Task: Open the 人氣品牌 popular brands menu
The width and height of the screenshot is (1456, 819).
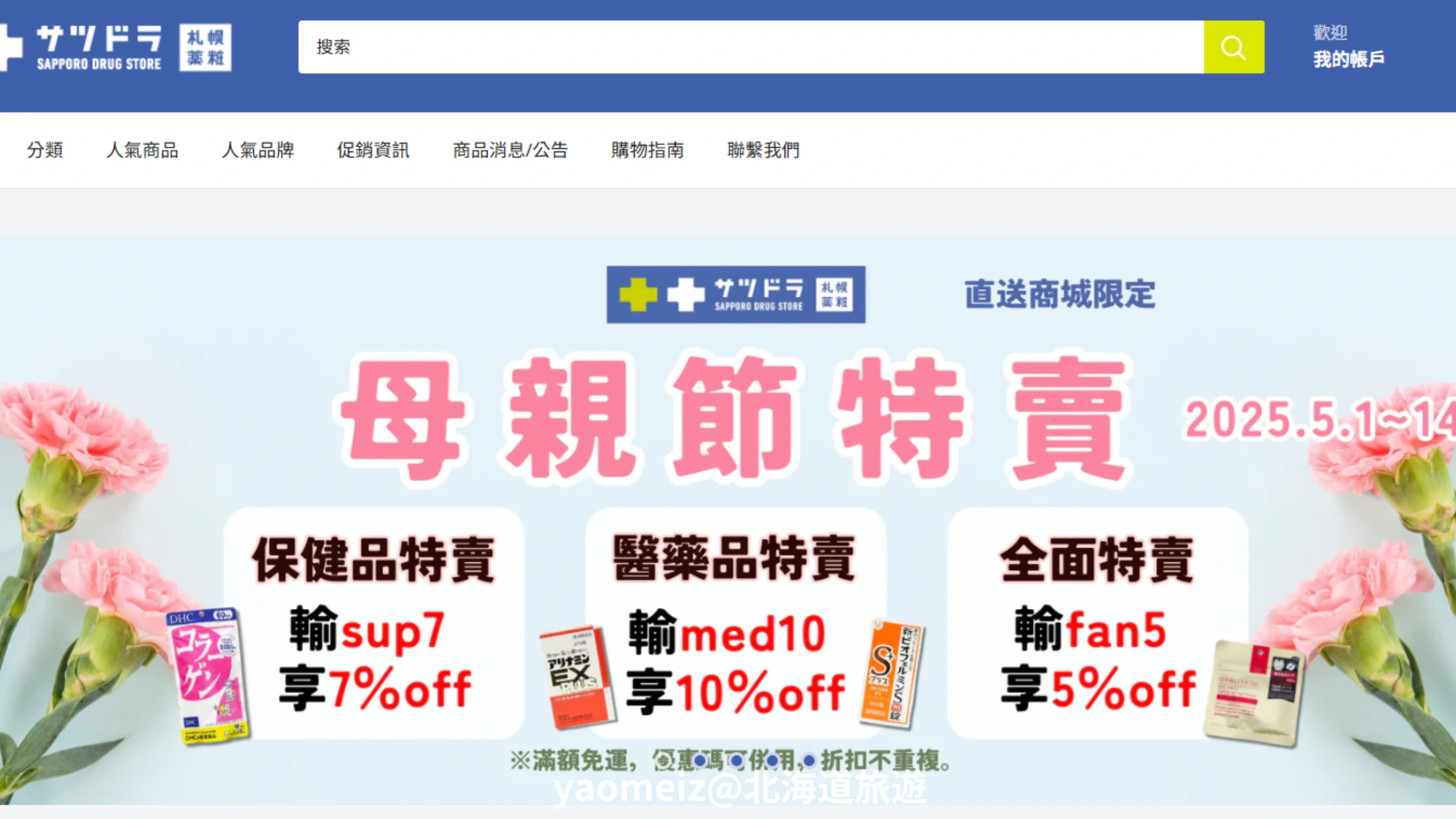Action: 257,150
